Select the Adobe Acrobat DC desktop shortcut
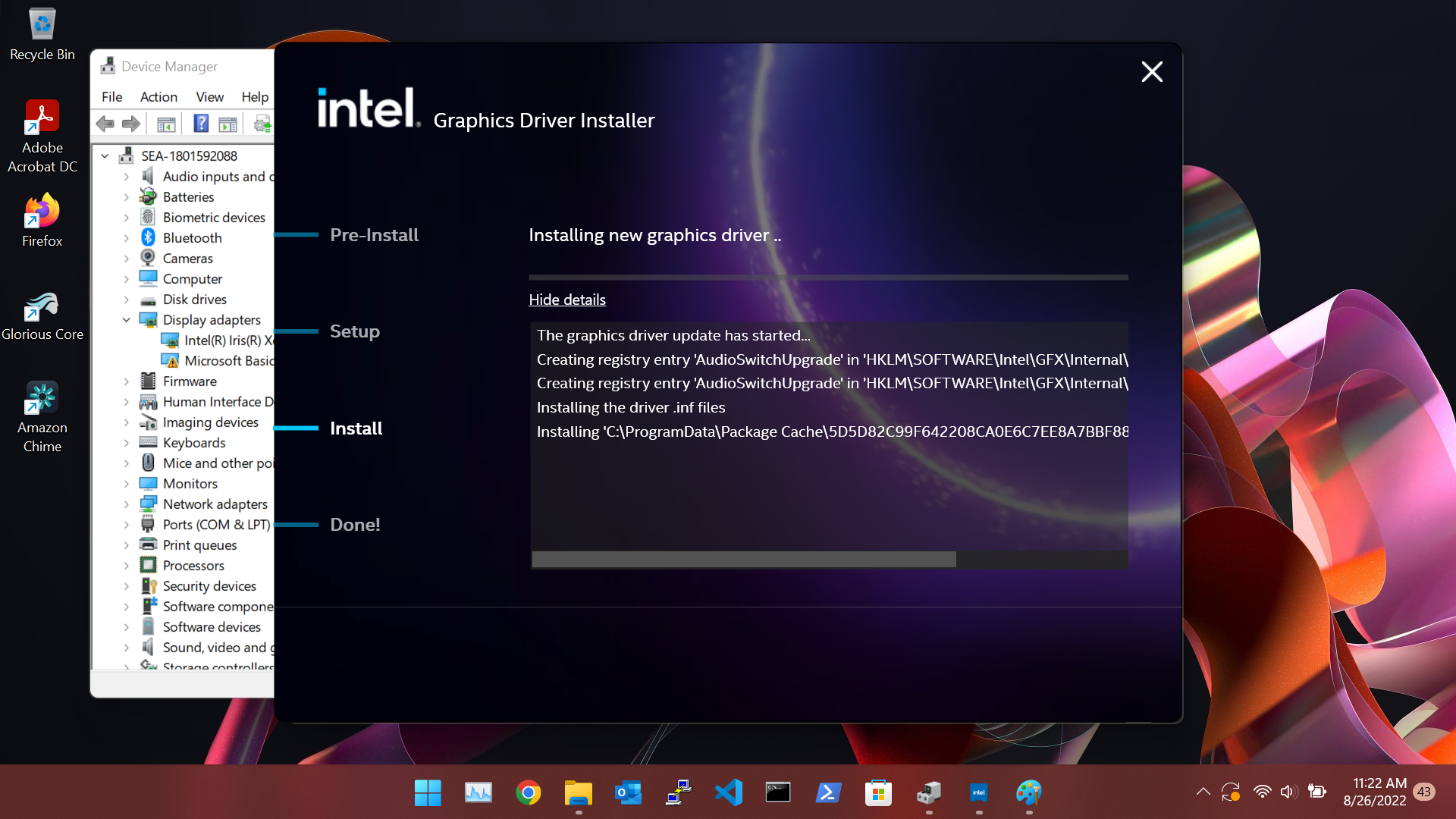1456x819 pixels. (42, 136)
